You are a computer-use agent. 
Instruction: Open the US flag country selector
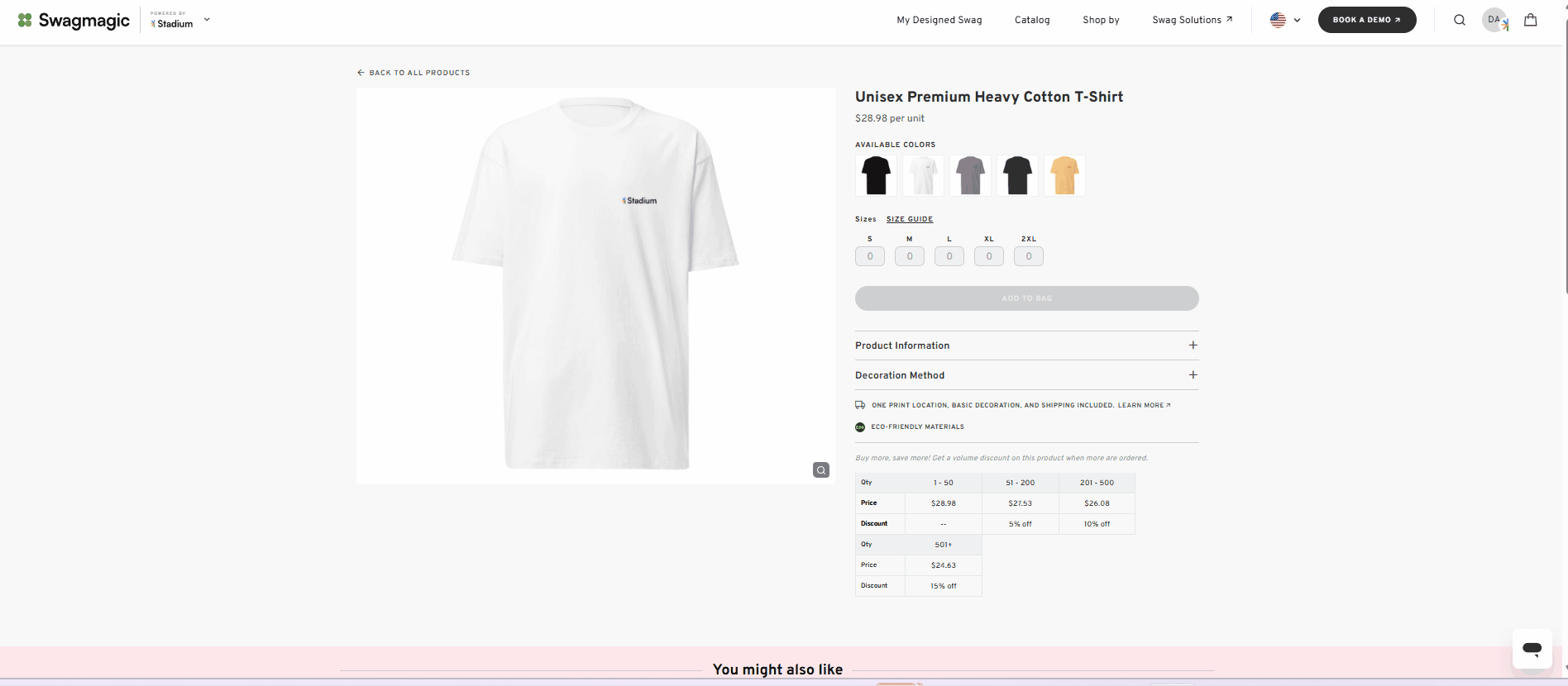pos(1285,20)
